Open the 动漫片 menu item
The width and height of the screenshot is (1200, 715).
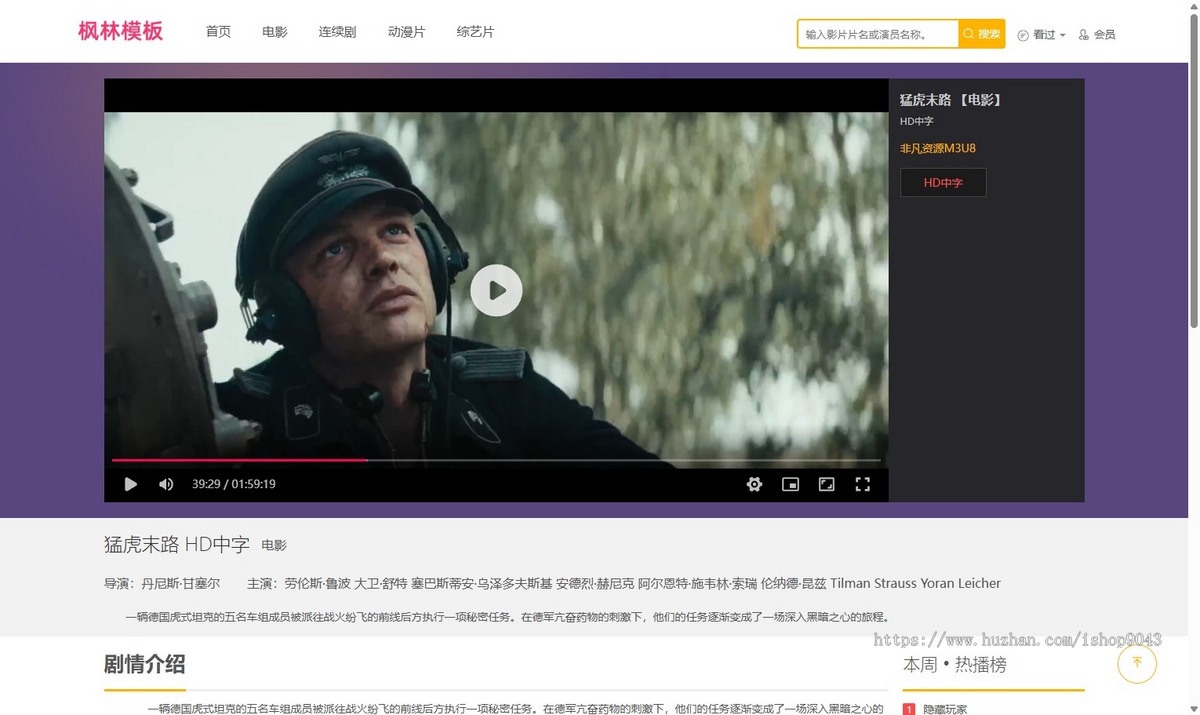click(x=406, y=32)
